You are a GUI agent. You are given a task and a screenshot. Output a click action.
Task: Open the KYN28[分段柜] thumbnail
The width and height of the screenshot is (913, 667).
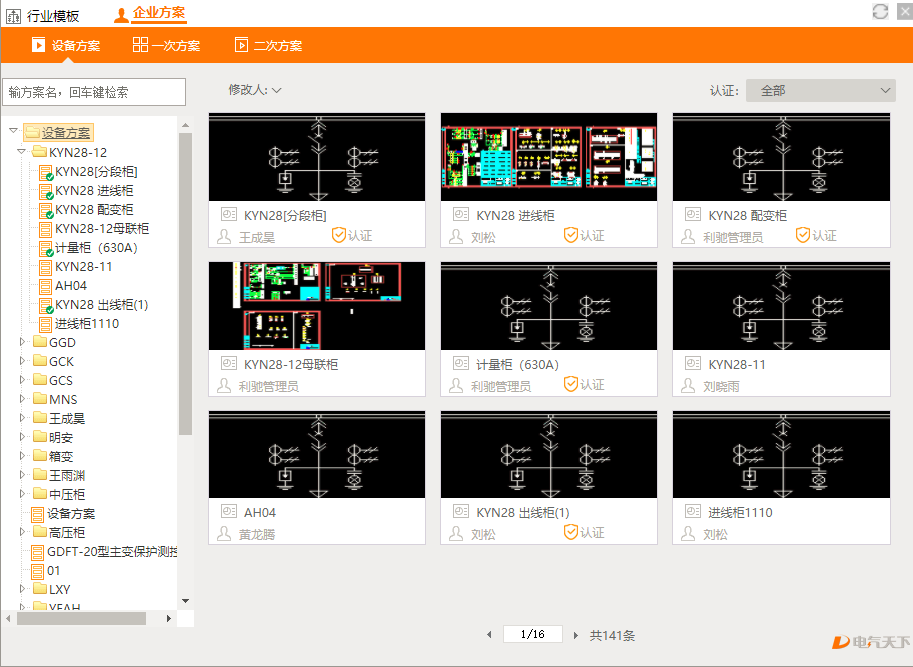tap(317, 157)
